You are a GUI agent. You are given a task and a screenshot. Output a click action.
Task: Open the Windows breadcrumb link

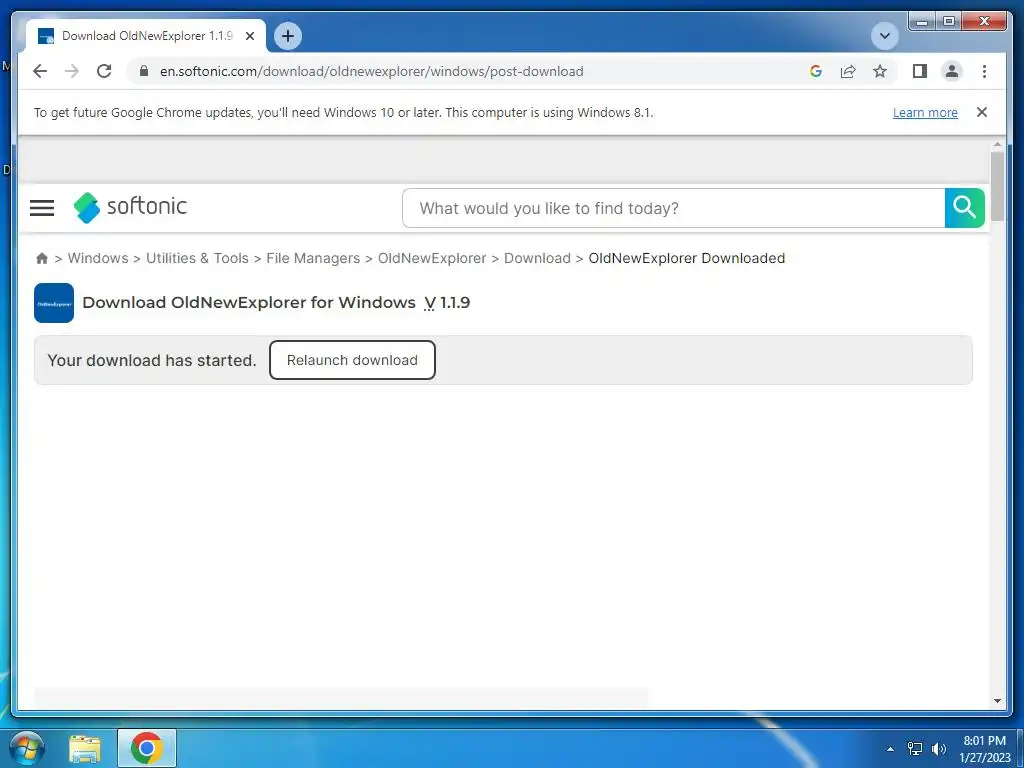[98, 258]
